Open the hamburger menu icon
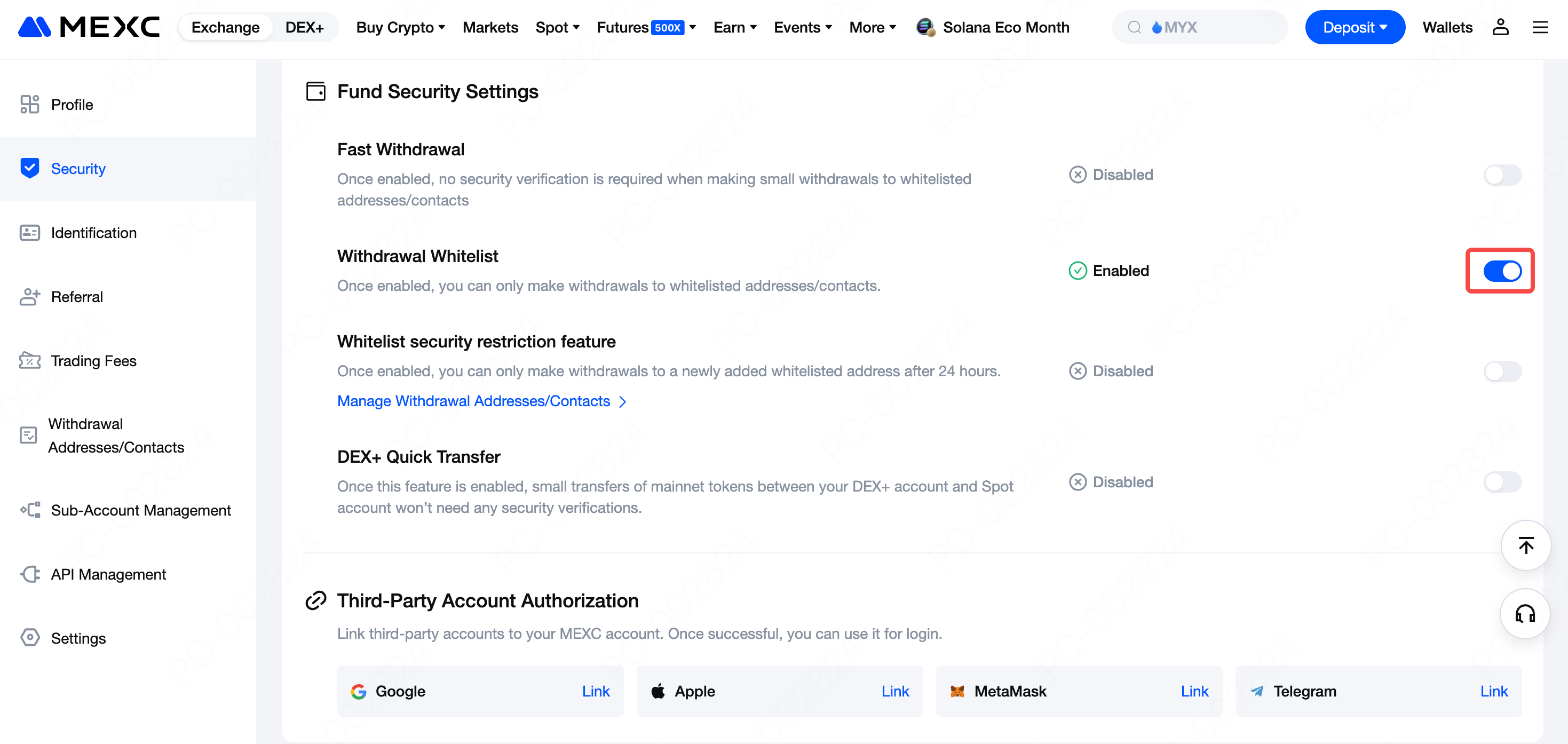This screenshot has width=1568, height=744. [x=1539, y=27]
